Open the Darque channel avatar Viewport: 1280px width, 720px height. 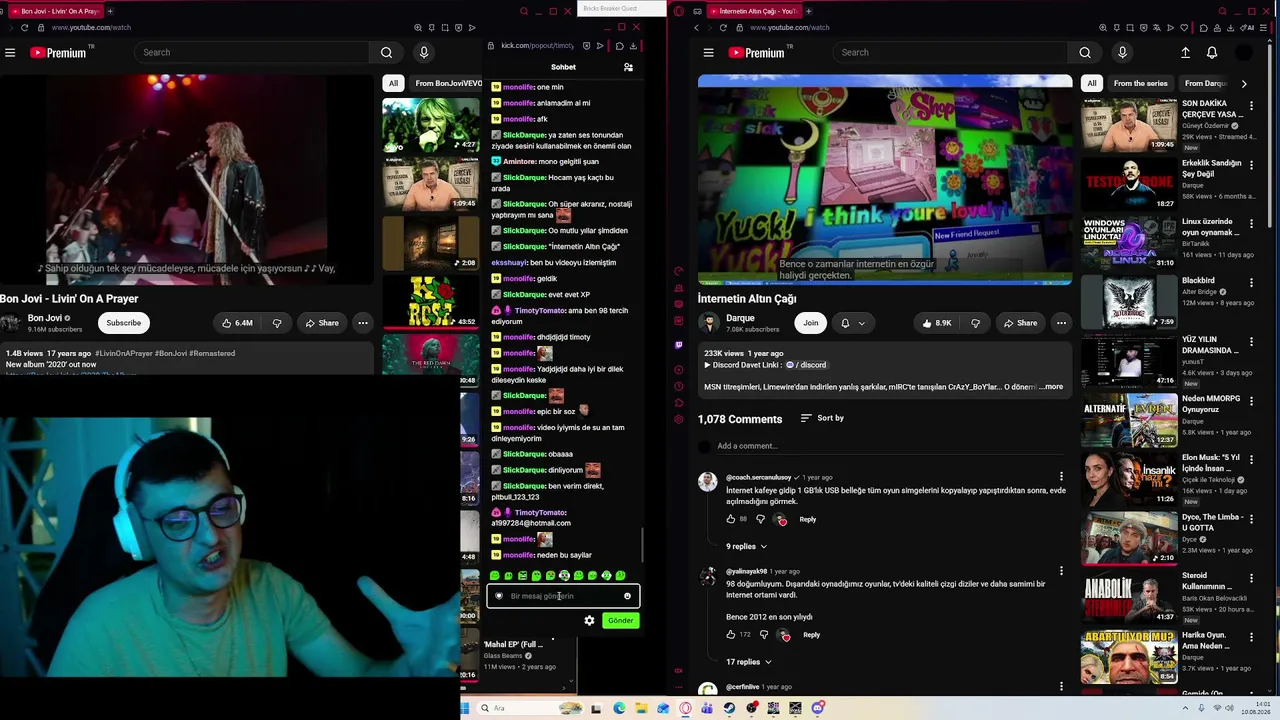coord(709,323)
